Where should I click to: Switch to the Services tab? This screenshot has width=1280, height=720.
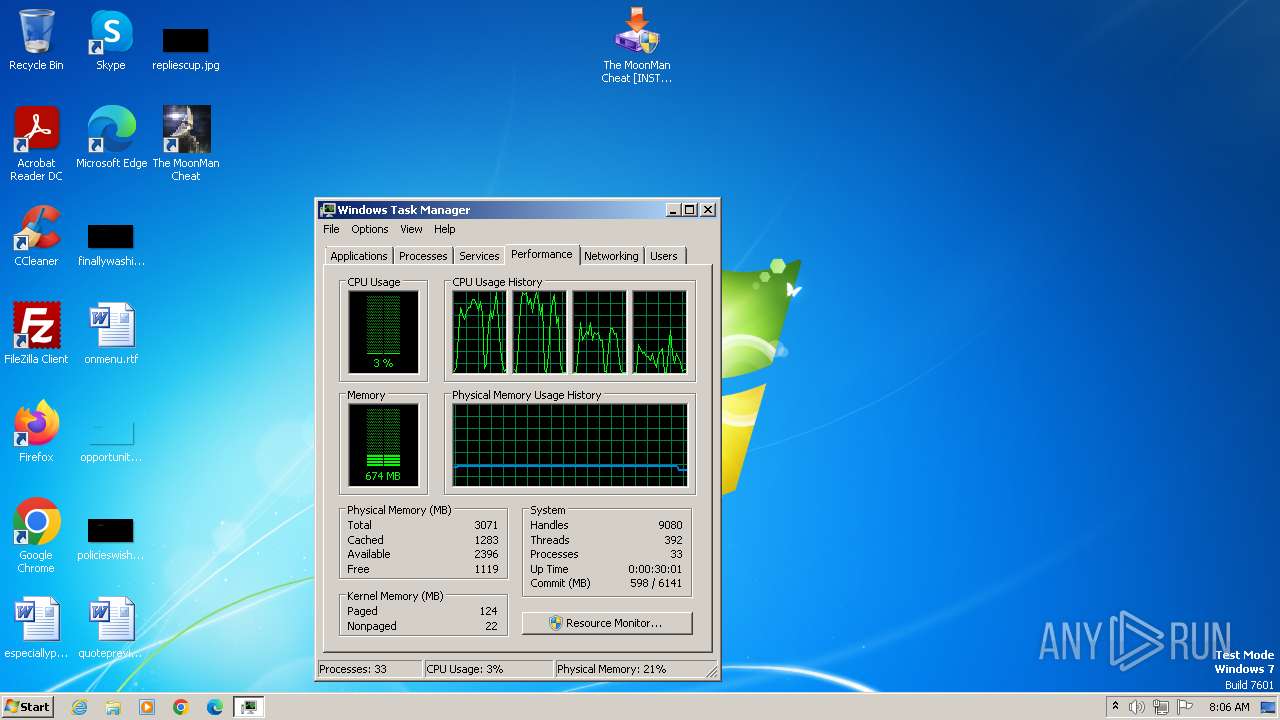coord(479,256)
